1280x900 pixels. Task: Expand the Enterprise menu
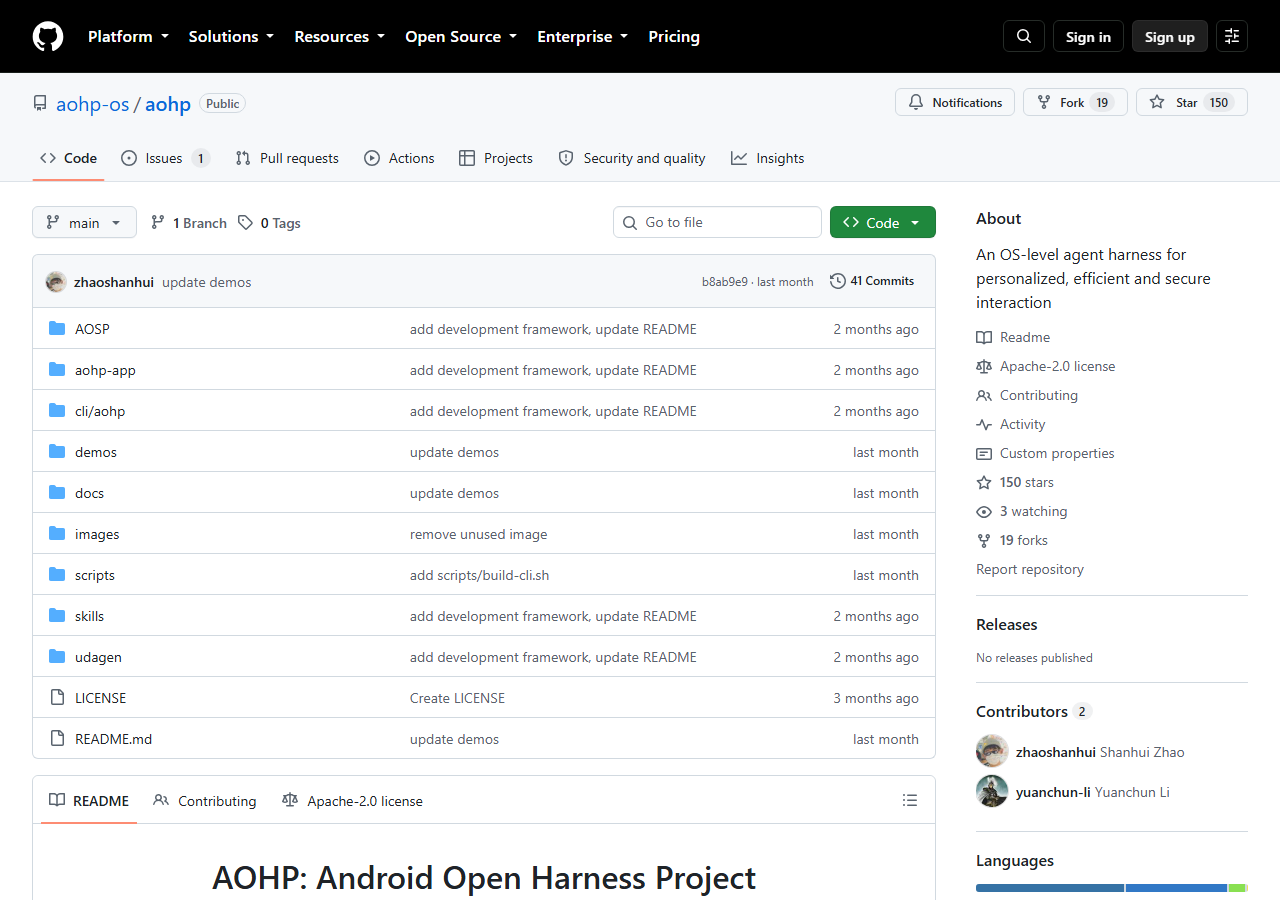583,37
